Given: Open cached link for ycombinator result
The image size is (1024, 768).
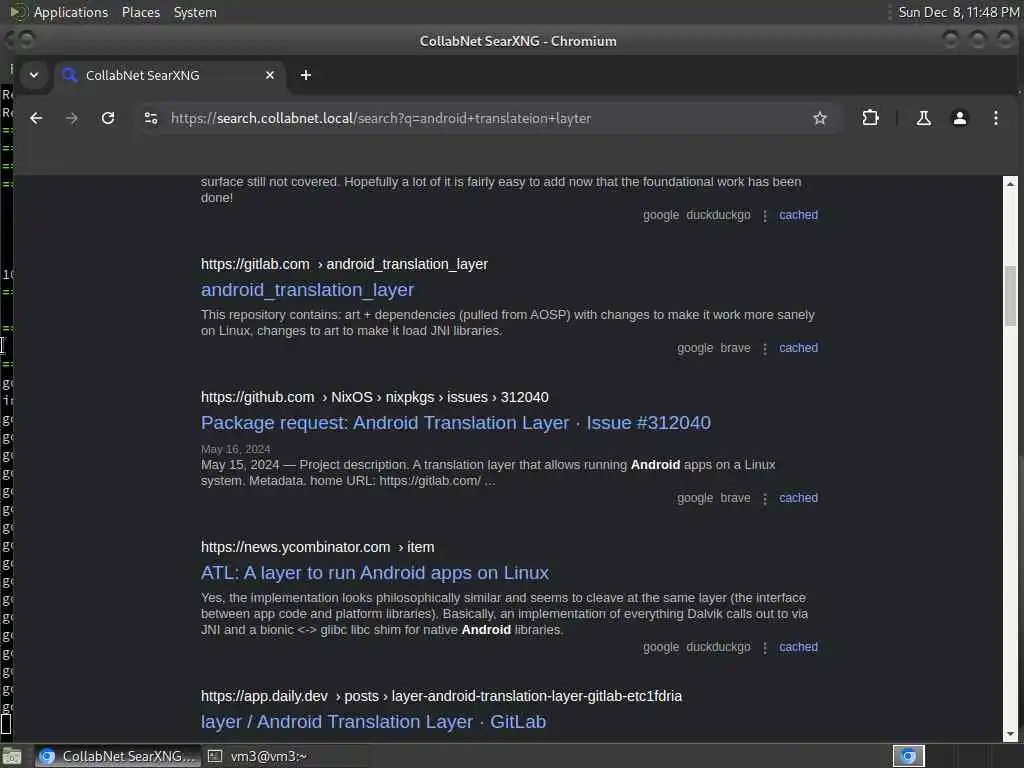Looking at the screenshot, I should [798, 647].
